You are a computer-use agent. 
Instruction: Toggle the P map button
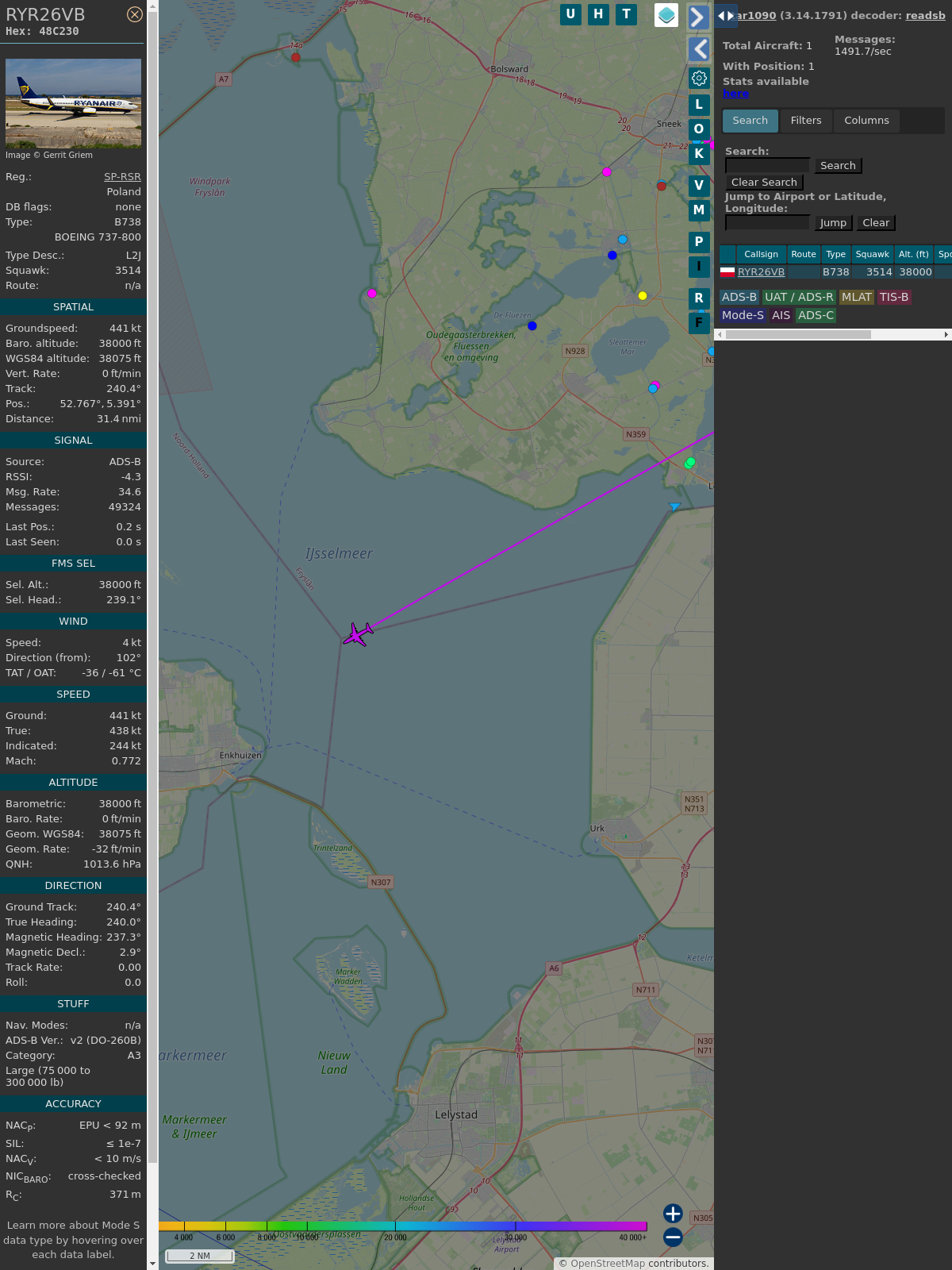click(699, 241)
